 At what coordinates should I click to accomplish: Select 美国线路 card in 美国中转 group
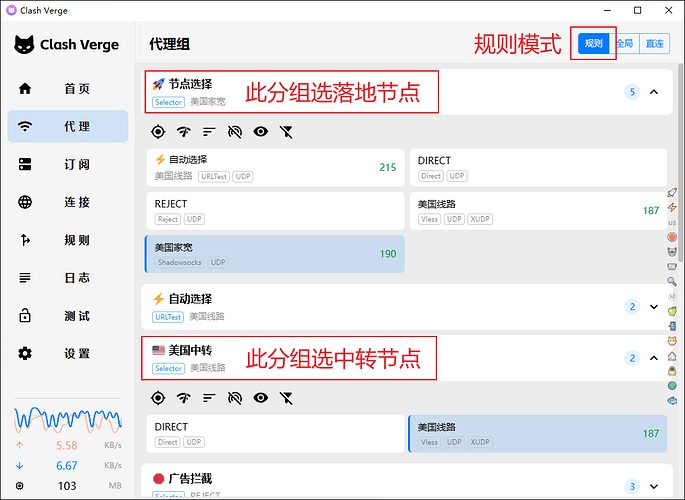point(538,434)
